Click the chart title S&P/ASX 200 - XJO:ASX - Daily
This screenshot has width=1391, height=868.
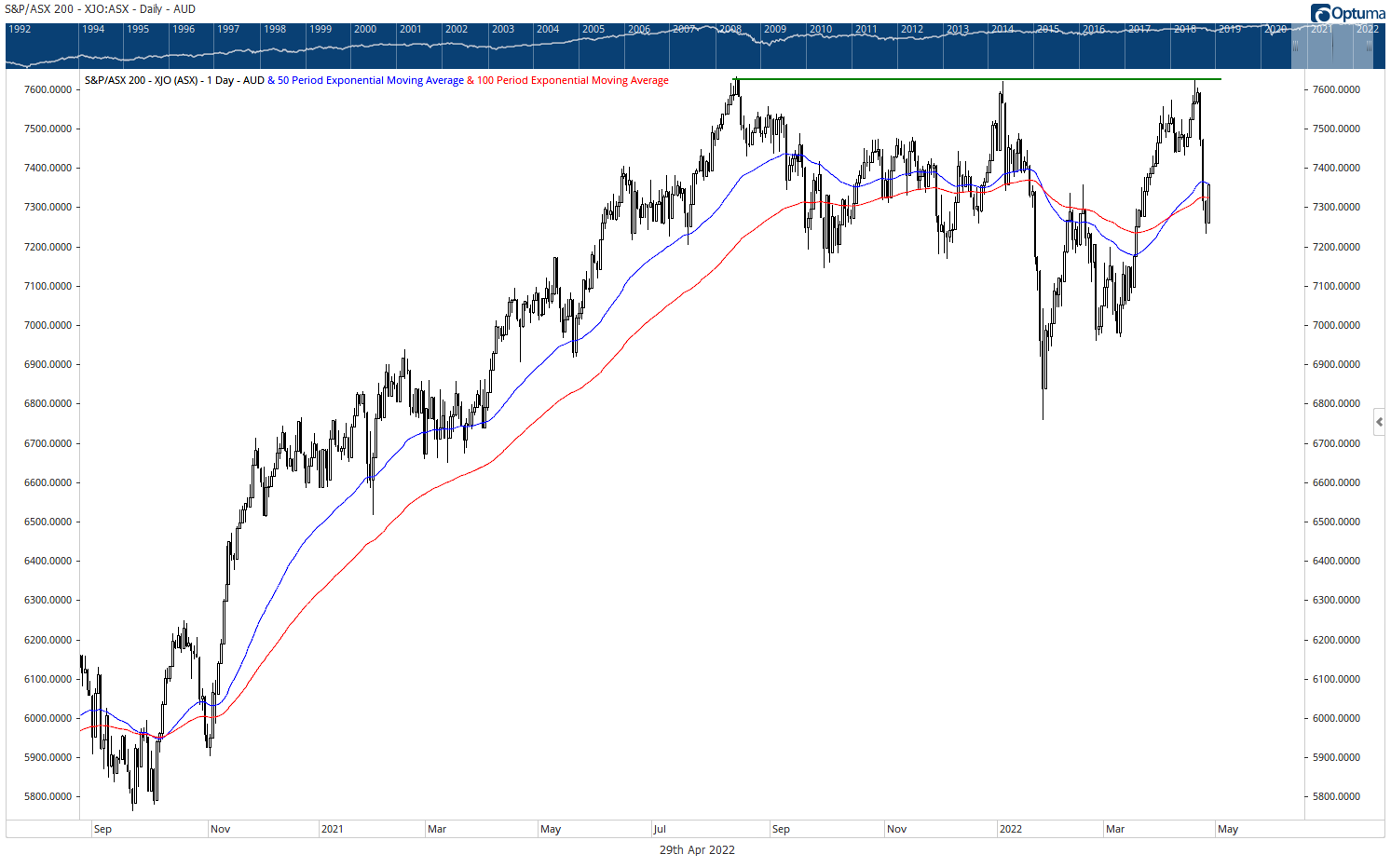(101, 9)
